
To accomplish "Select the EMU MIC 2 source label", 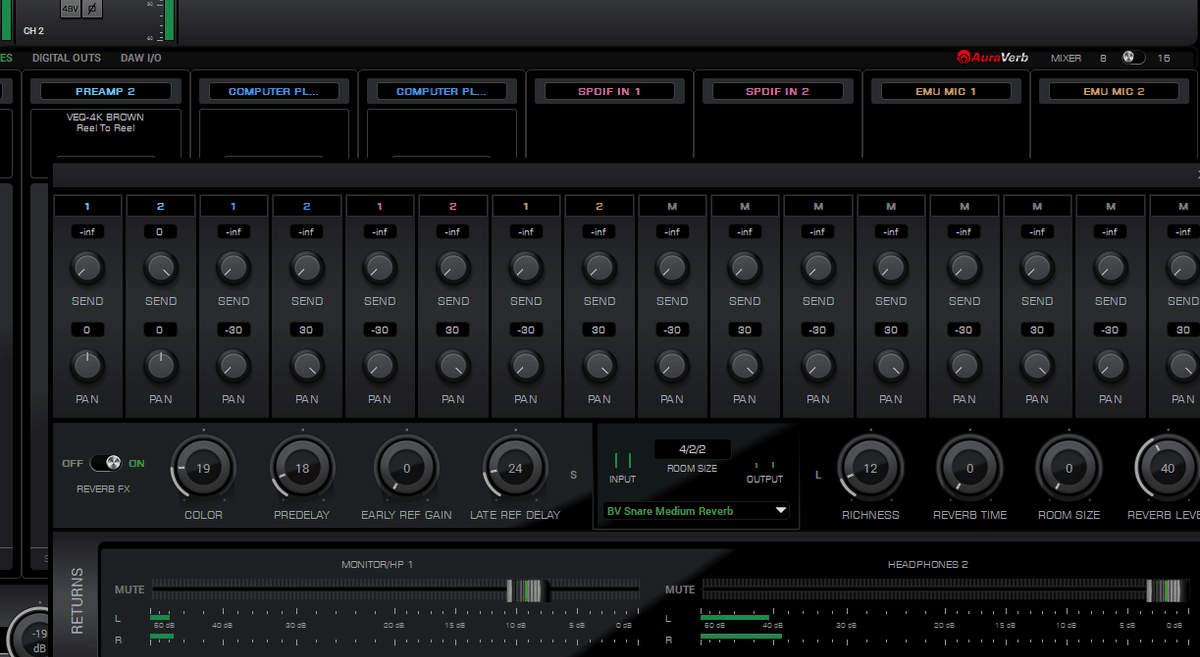I will [x=1113, y=91].
